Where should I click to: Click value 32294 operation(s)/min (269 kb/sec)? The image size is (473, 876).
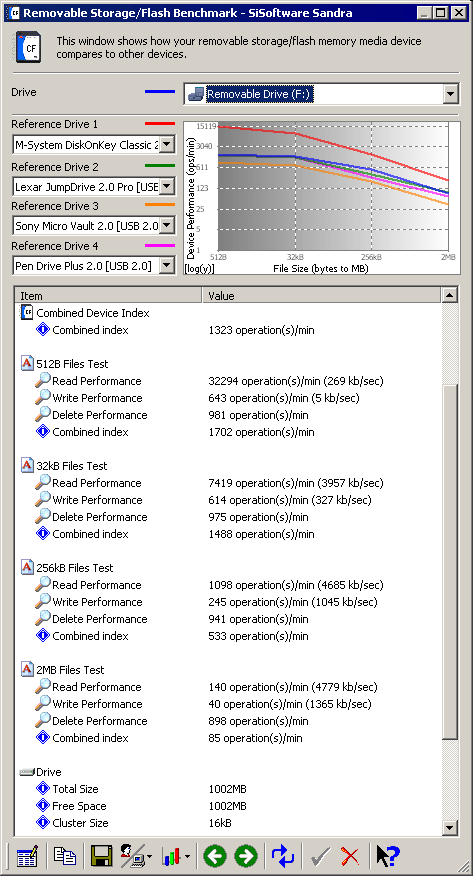(295, 381)
